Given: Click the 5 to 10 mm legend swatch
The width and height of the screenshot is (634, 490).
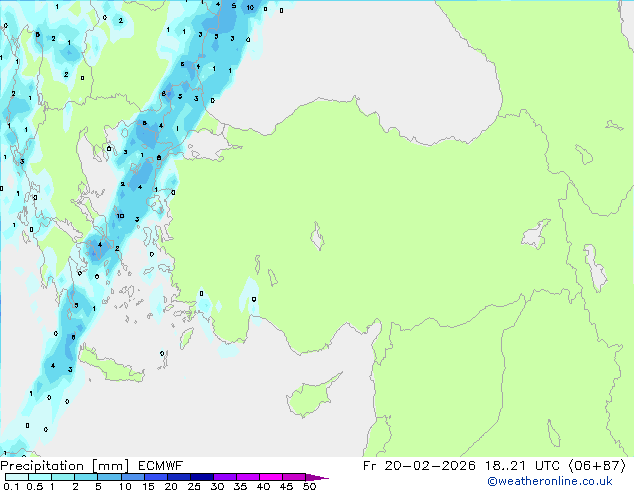Looking at the screenshot, I should click(109, 477).
